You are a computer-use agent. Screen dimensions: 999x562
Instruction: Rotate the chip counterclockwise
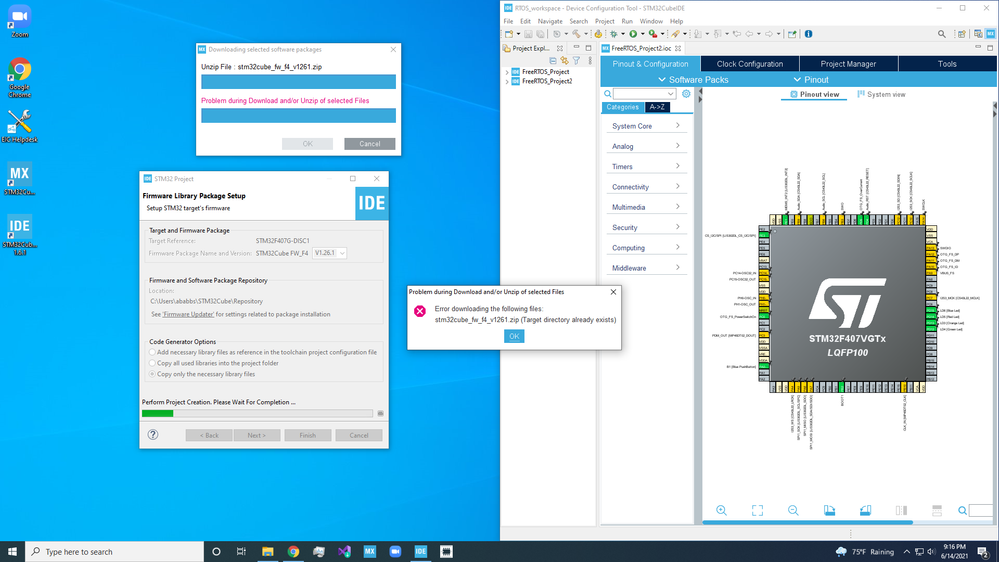click(x=865, y=510)
